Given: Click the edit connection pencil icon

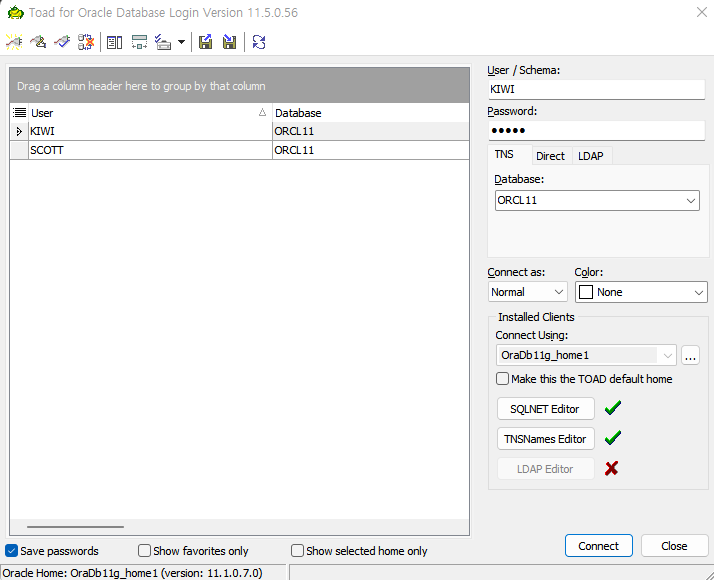Looking at the screenshot, I should point(38,42).
